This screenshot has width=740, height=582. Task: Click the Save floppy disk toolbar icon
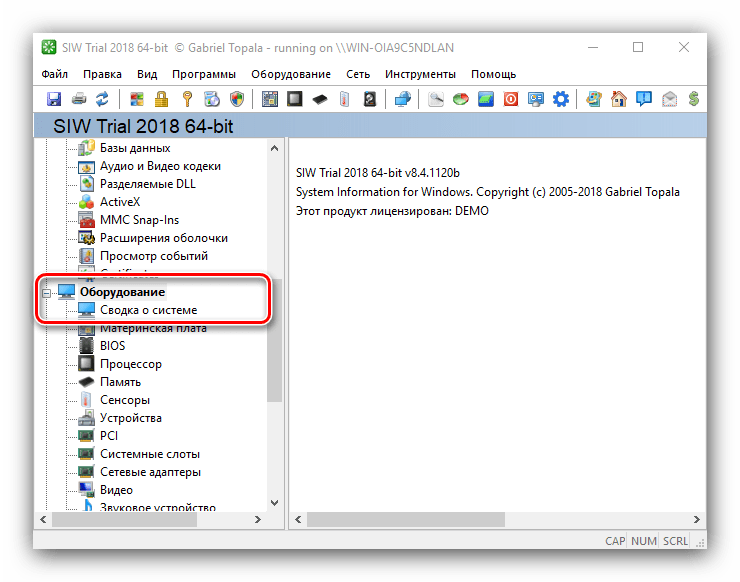click(54, 99)
